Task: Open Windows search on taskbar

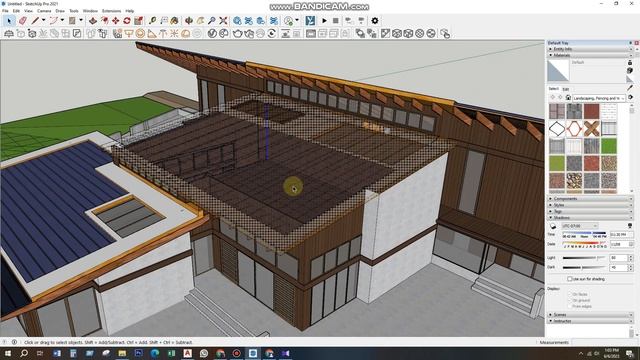Action: pyautogui.click(x=24, y=353)
